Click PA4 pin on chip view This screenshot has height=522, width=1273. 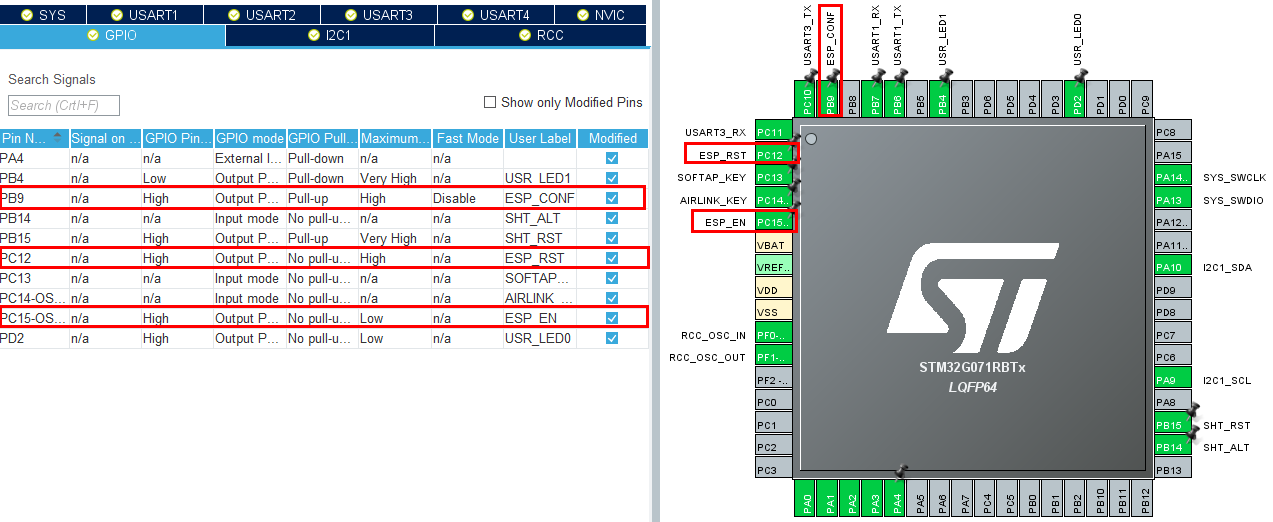897,498
